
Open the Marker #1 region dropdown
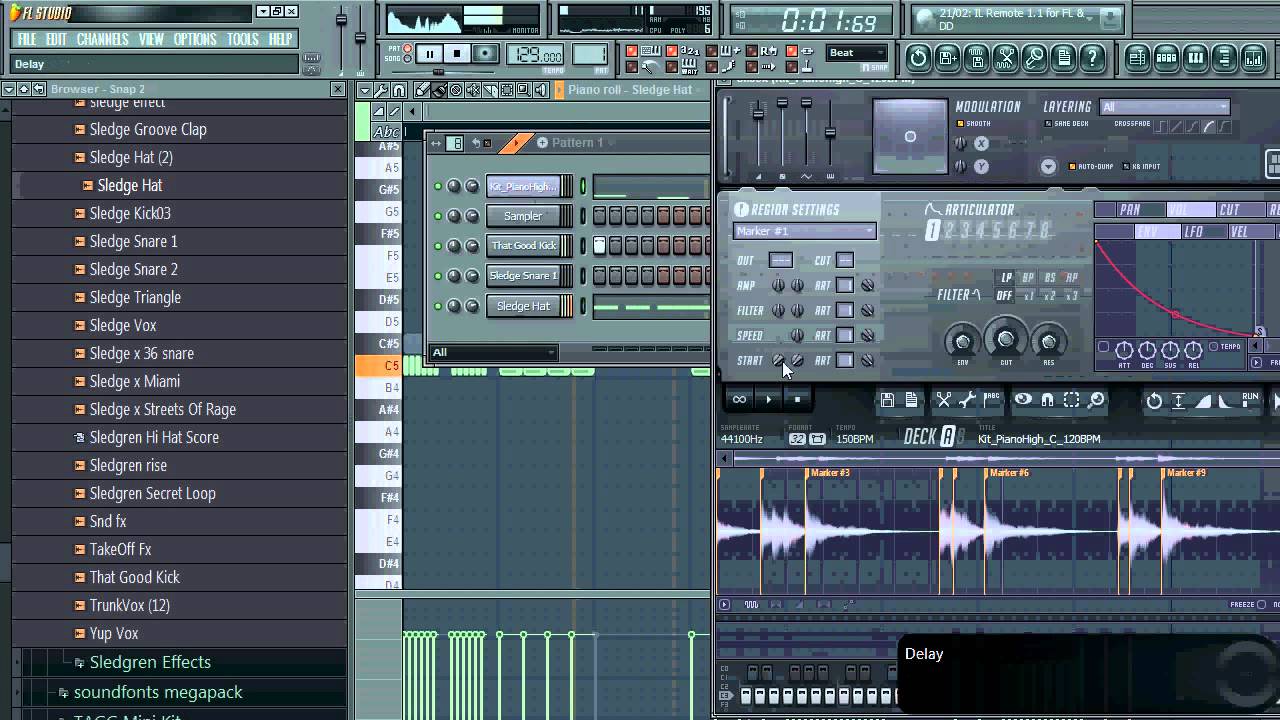[x=804, y=231]
